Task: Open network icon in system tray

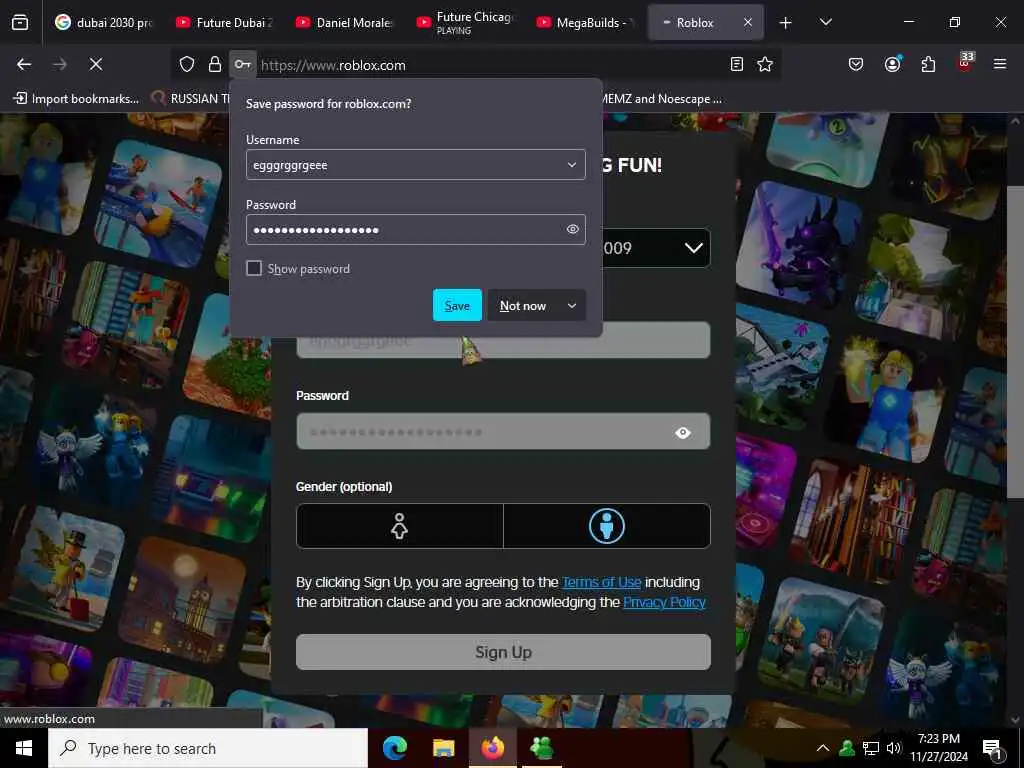Action: [871, 748]
